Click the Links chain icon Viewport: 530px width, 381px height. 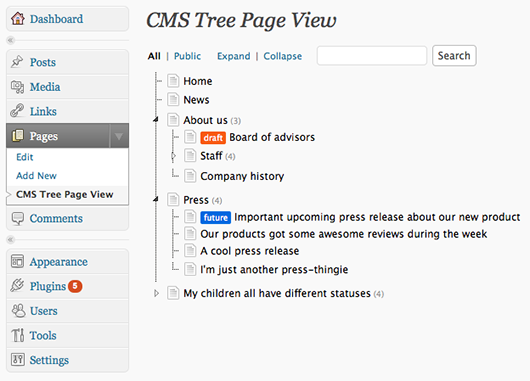pos(17,111)
